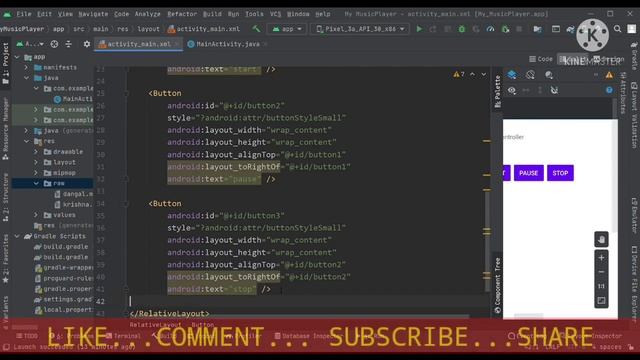Open the Refactor menu
This screenshot has width=640, height=360.
coord(182,14)
